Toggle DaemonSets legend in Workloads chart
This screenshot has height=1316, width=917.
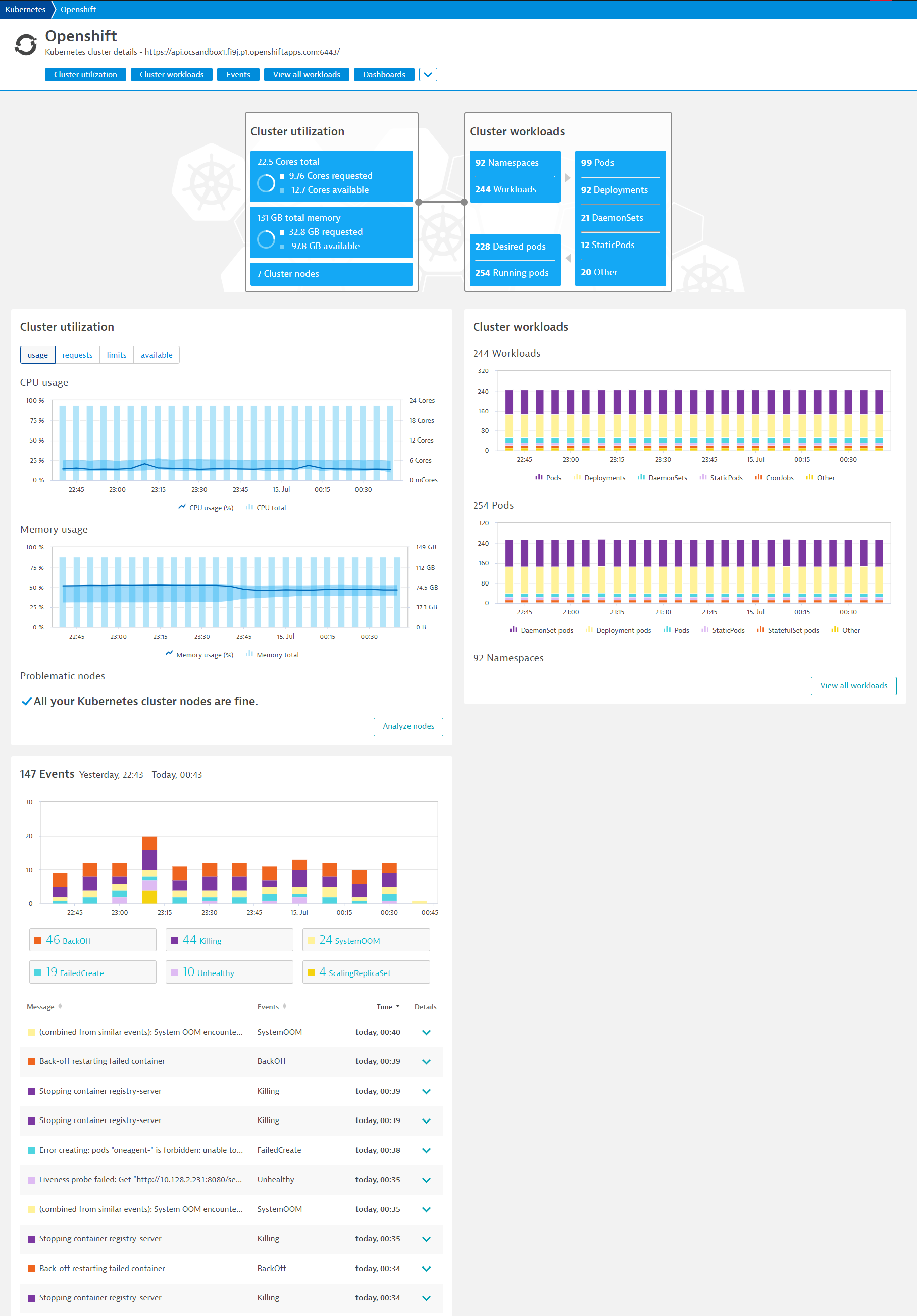click(662, 477)
